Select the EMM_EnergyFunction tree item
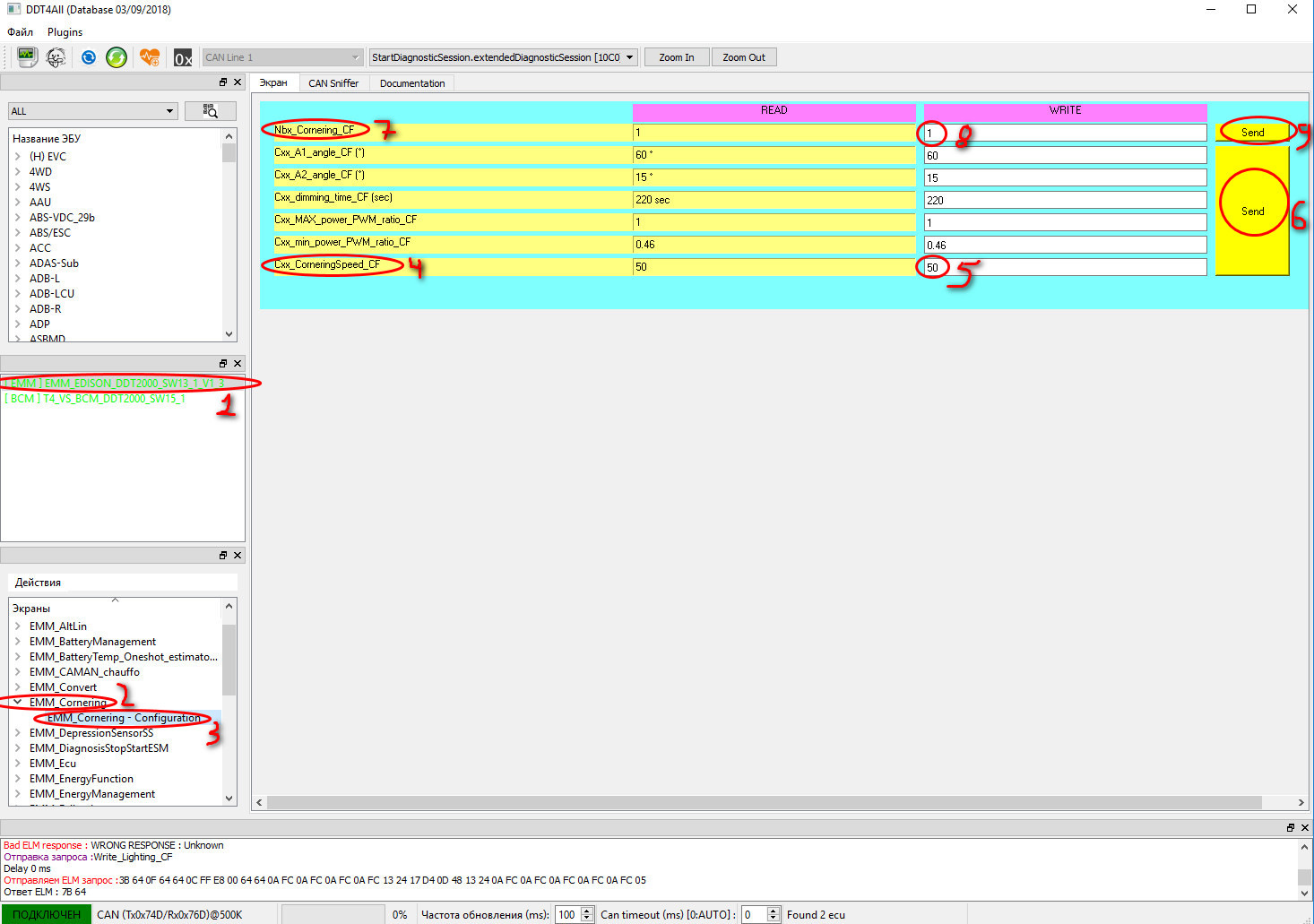The image size is (1314, 924). tap(81, 778)
